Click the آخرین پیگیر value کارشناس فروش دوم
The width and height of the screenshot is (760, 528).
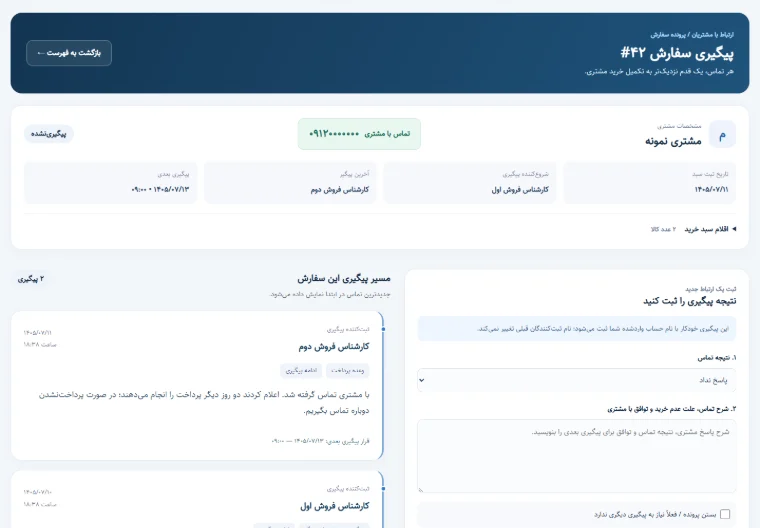tap(340, 190)
